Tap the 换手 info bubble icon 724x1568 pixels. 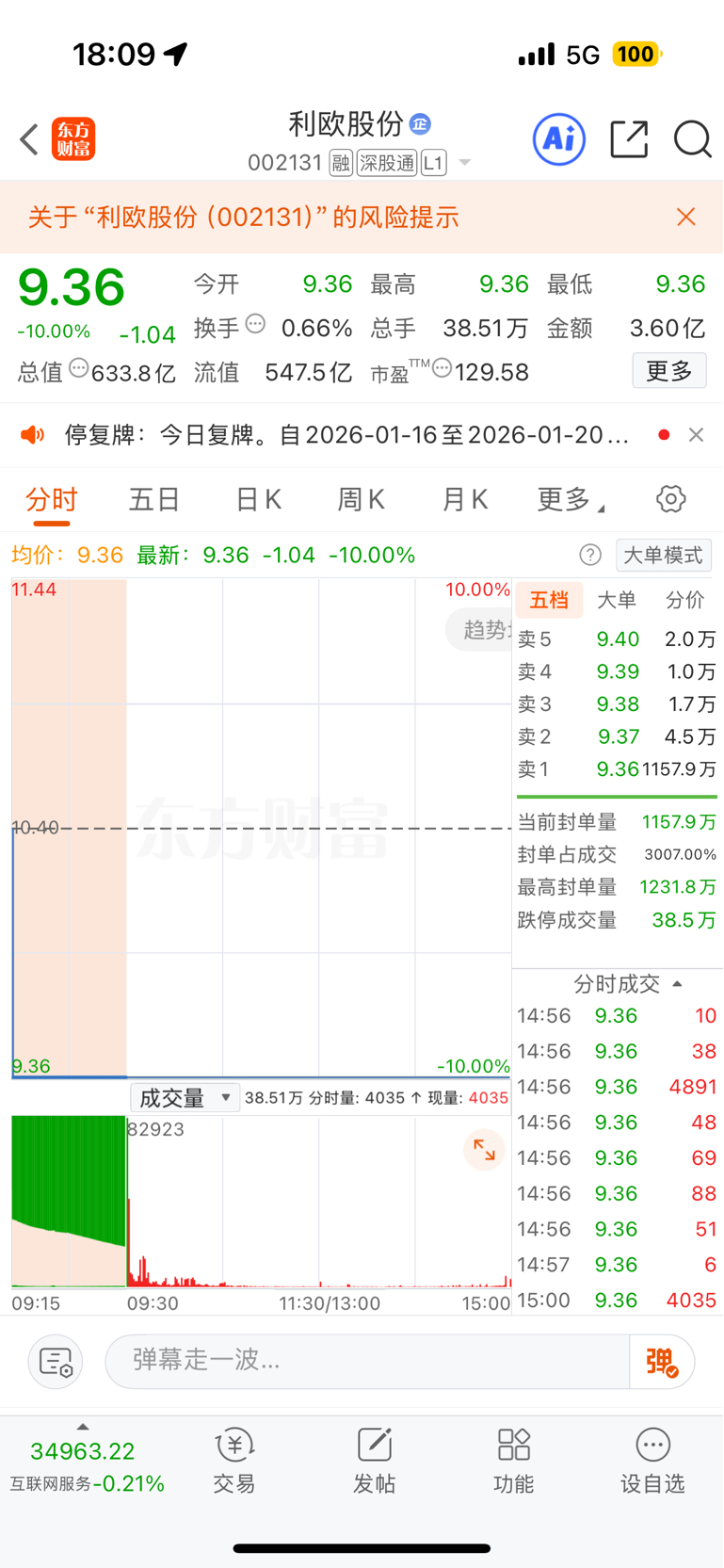[255, 325]
